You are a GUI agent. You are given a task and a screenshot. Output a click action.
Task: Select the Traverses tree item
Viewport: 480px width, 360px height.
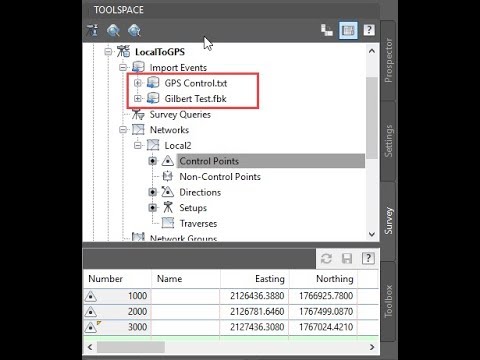click(198, 223)
